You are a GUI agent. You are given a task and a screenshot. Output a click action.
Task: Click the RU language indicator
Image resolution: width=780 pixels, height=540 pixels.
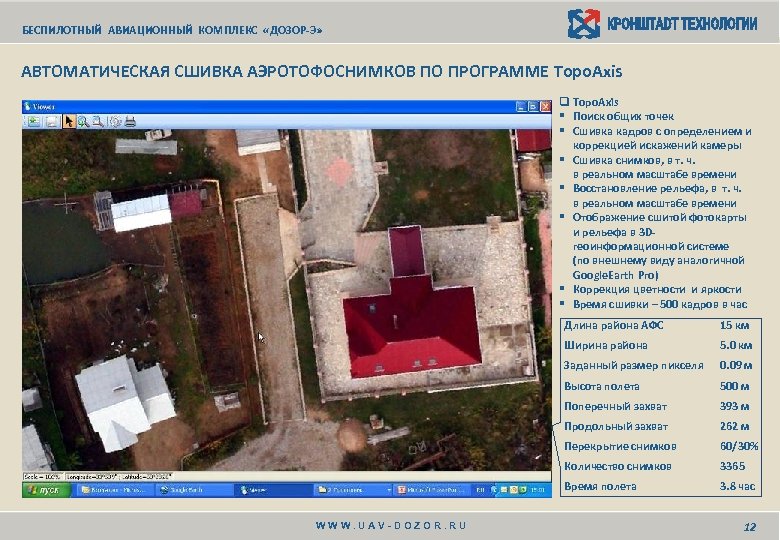coord(480,490)
